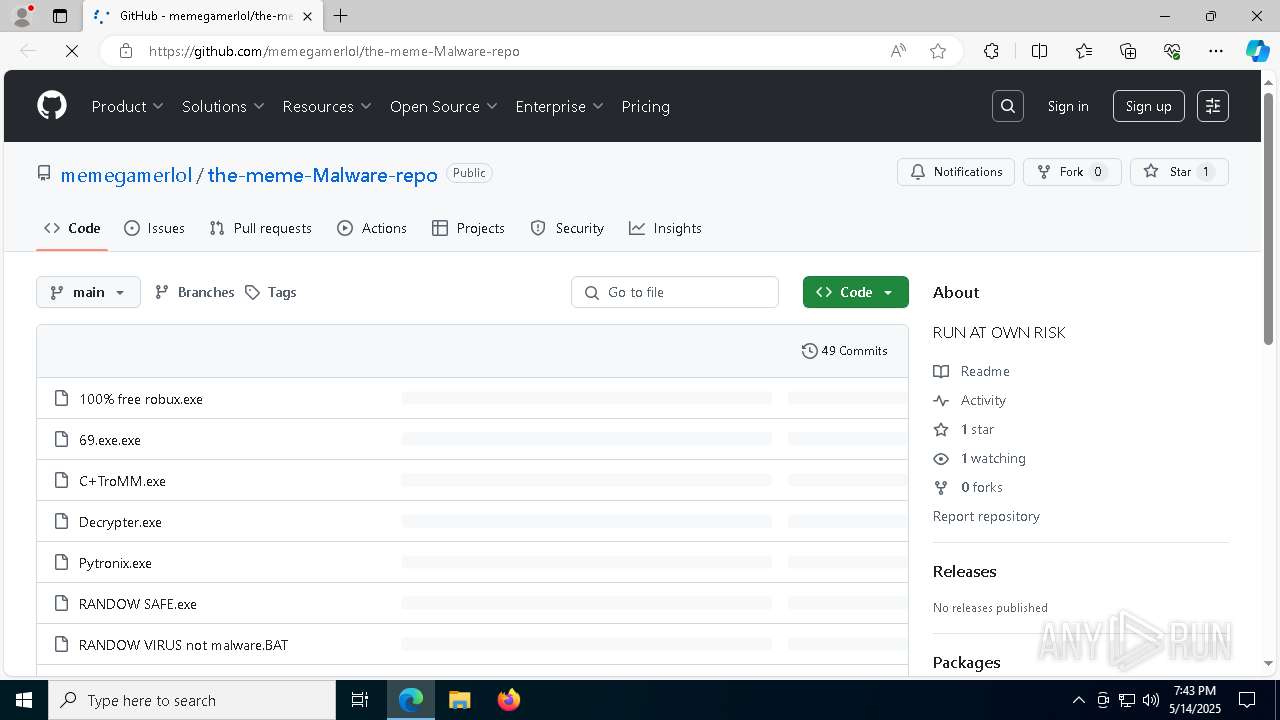The width and height of the screenshot is (1280, 720).
Task: Open the Collections icon
Action: [x=1128, y=51]
